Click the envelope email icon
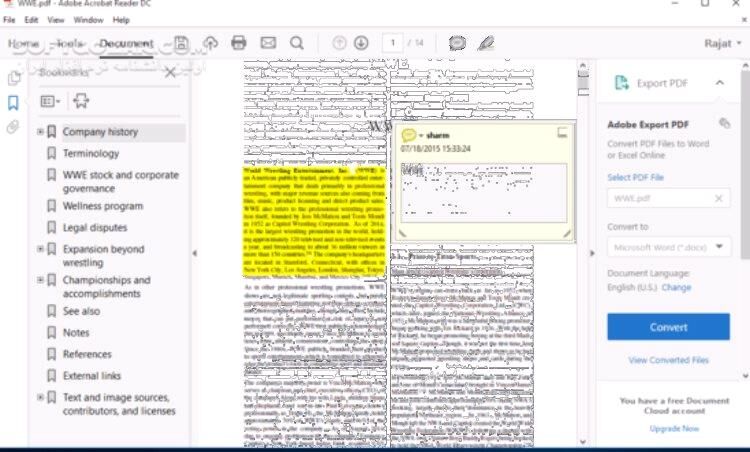This screenshot has height=452, width=750. coord(268,43)
